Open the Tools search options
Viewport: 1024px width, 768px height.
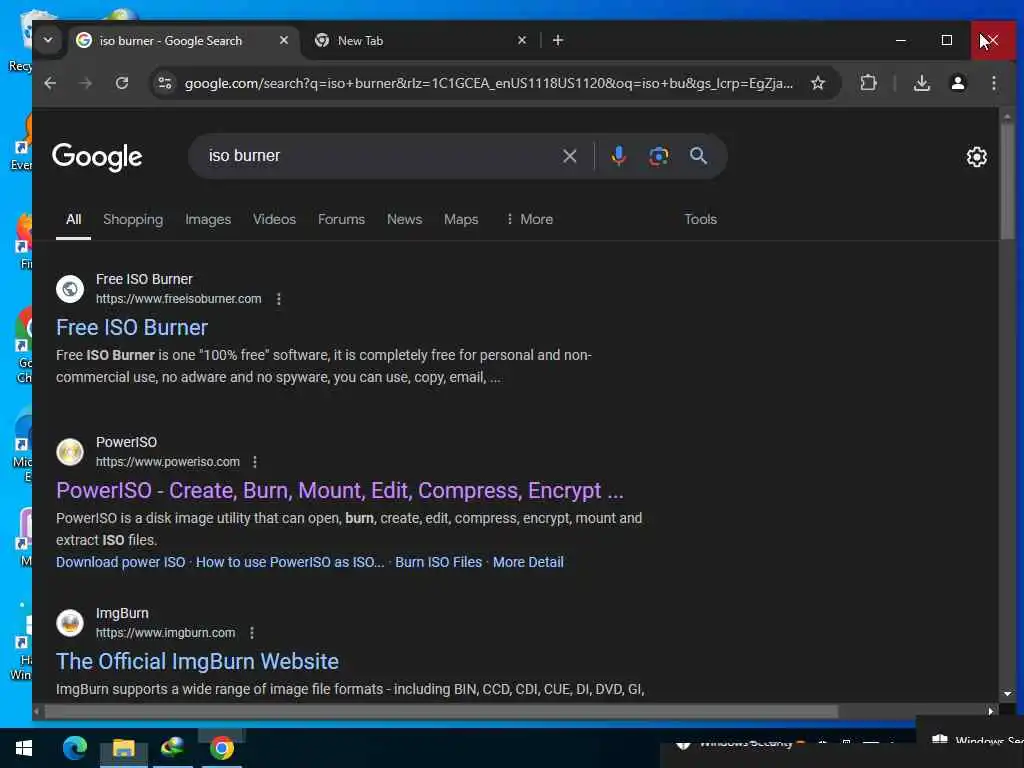[700, 219]
